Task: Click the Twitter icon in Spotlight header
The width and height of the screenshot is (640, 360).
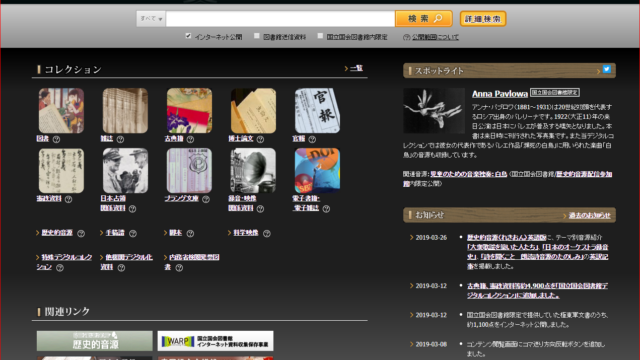Action: pyautogui.click(x=607, y=69)
